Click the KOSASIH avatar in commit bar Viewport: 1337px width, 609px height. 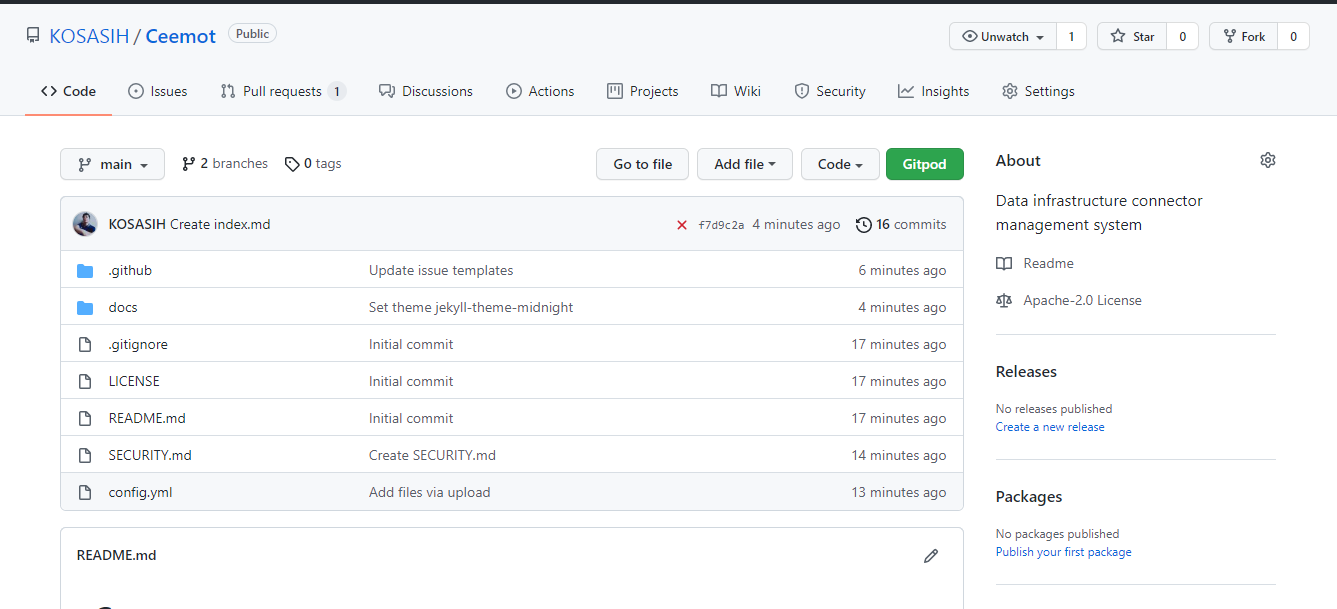(x=85, y=224)
